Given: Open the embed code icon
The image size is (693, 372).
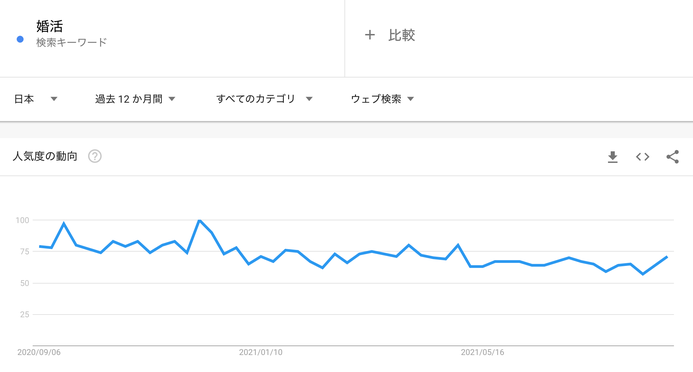Looking at the screenshot, I should (x=643, y=157).
